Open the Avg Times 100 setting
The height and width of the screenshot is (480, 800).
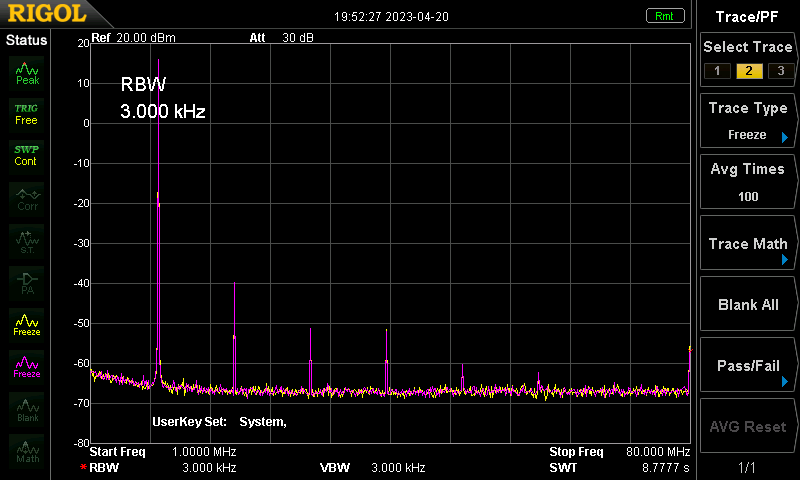point(748,182)
